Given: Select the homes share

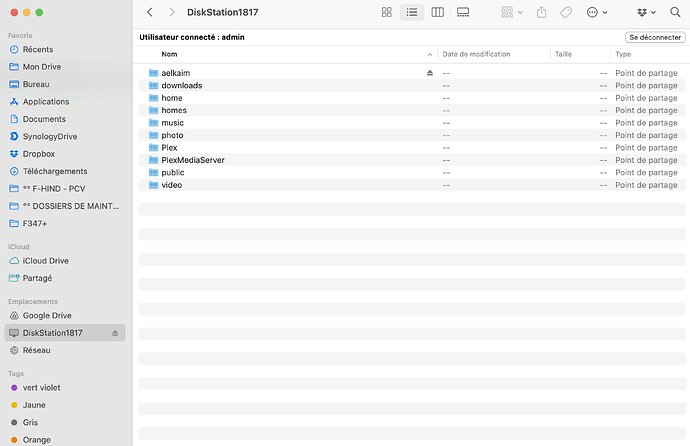Looking at the screenshot, I should click(412, 110).
